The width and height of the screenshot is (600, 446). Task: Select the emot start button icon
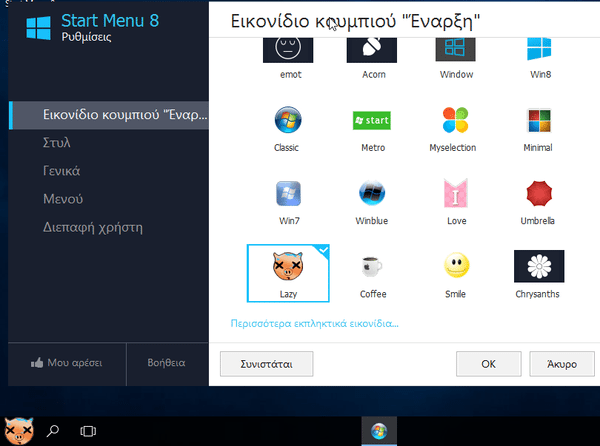288,50
